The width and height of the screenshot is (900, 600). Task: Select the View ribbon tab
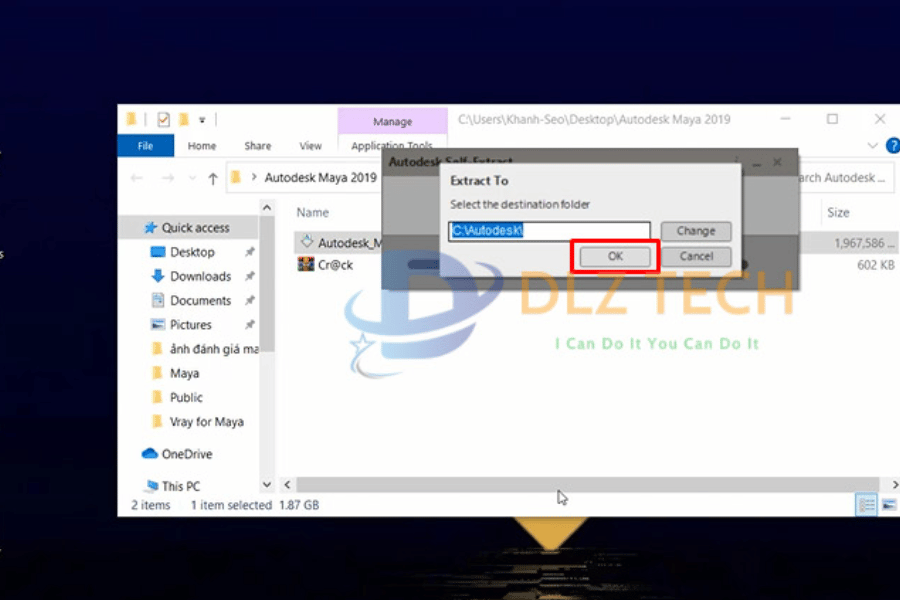(x=310, y=146)
